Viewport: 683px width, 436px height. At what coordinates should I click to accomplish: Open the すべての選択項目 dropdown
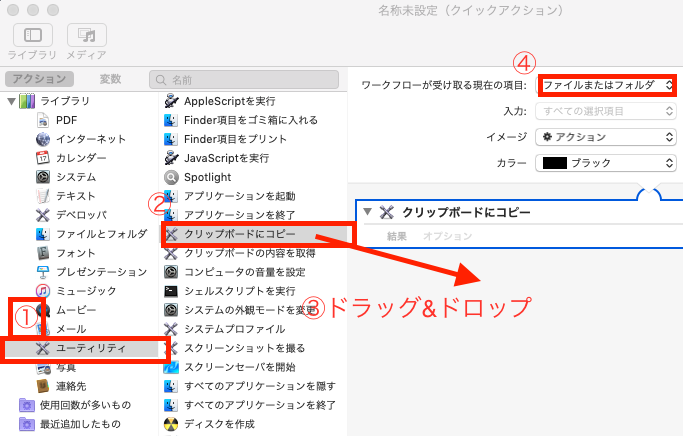(x=606, y=111)
